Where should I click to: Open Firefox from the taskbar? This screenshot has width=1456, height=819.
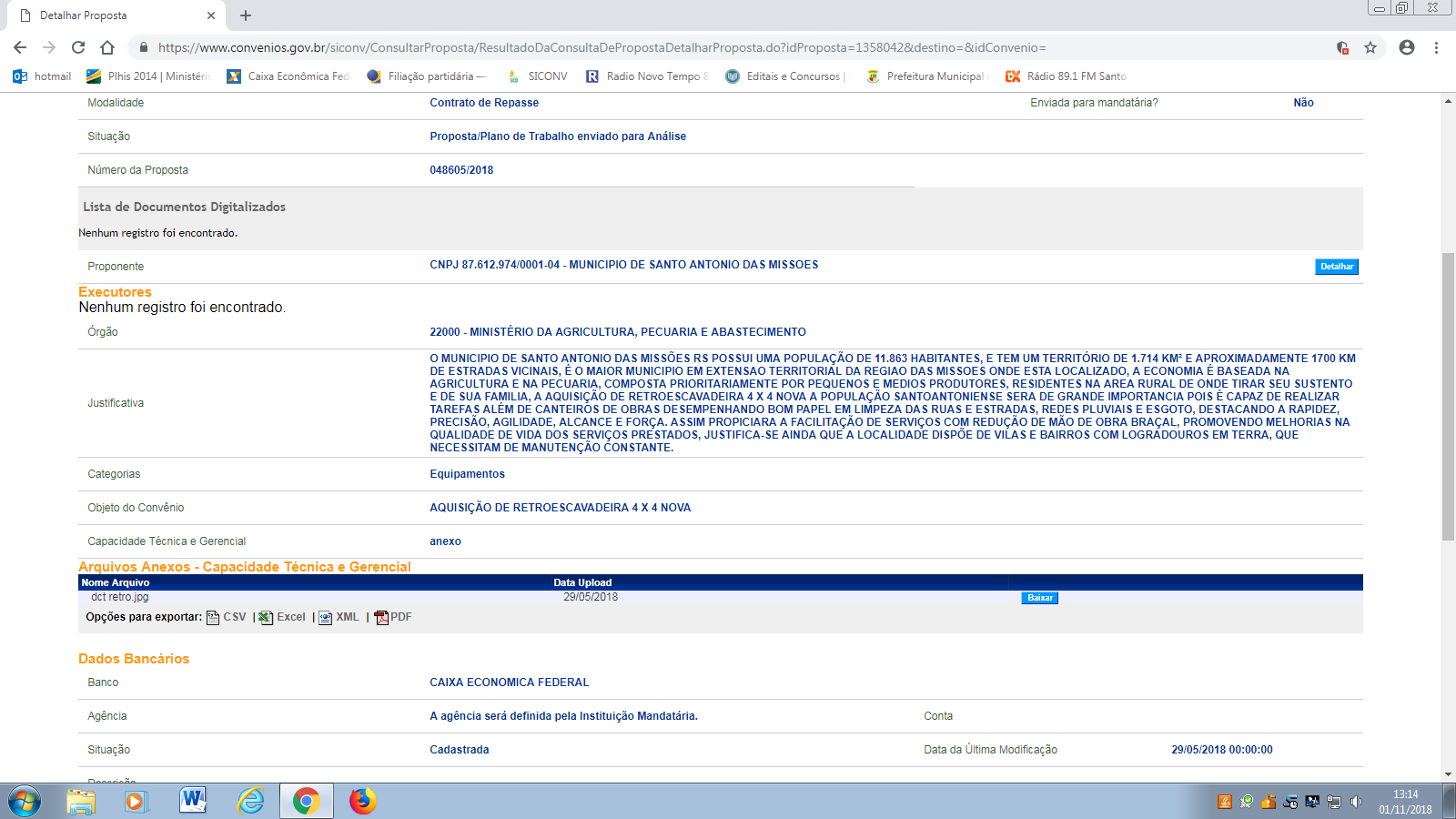[362, 801]
